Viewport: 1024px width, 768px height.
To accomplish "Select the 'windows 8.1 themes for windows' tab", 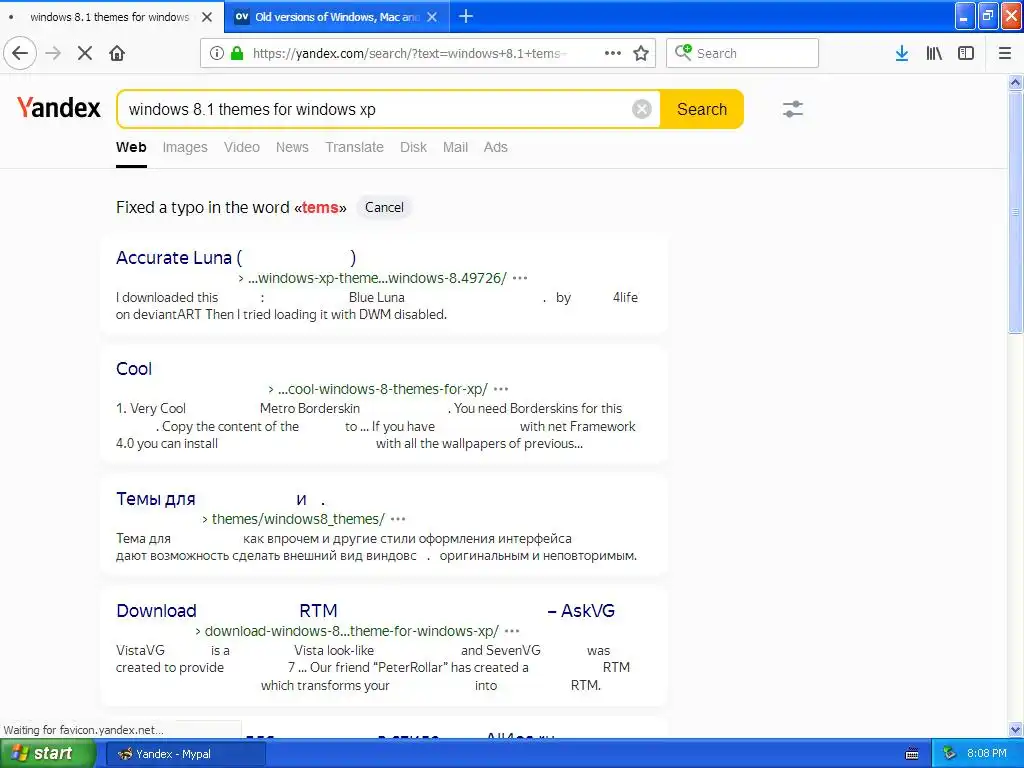I will 110,17.
